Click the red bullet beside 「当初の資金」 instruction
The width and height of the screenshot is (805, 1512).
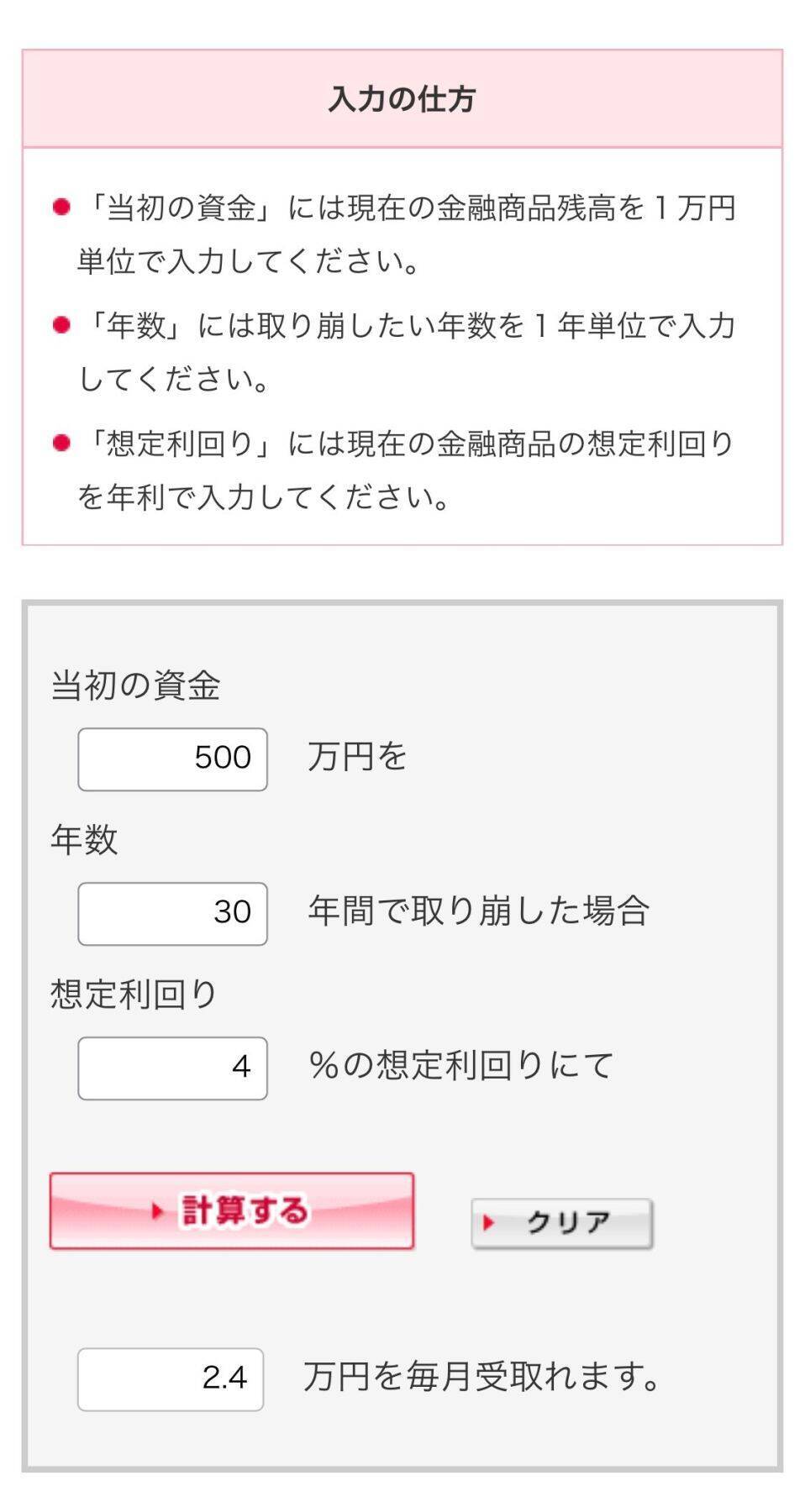tap(61, 207)
